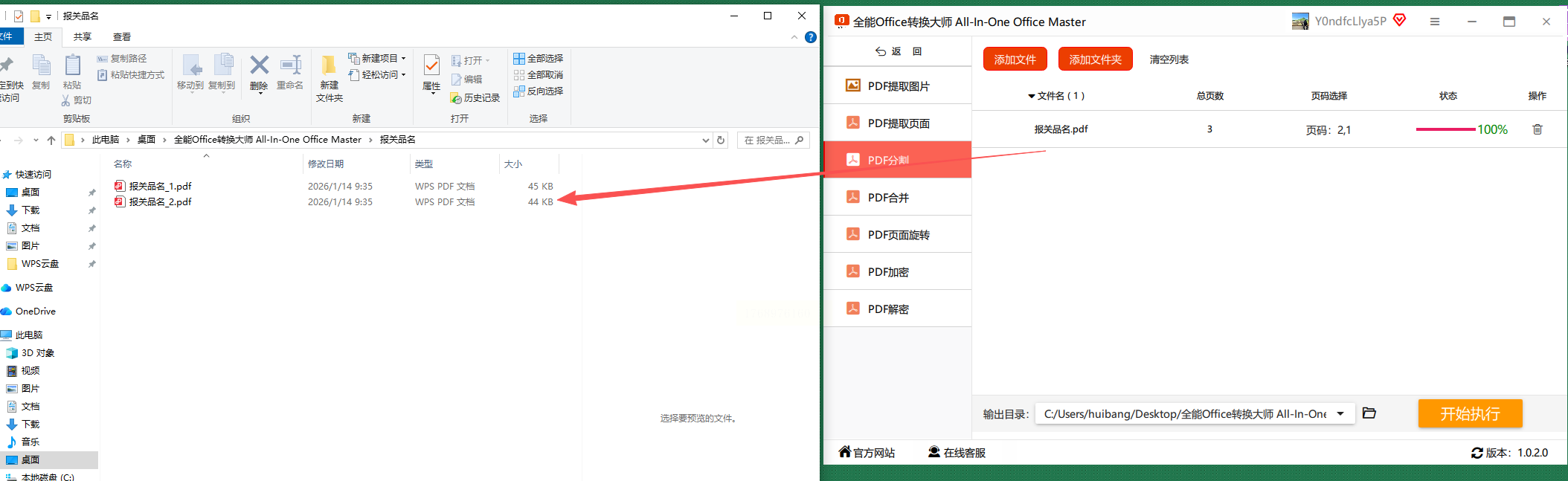
Task: Click the user avatar in Office Master title bar
Action: 1300,22
